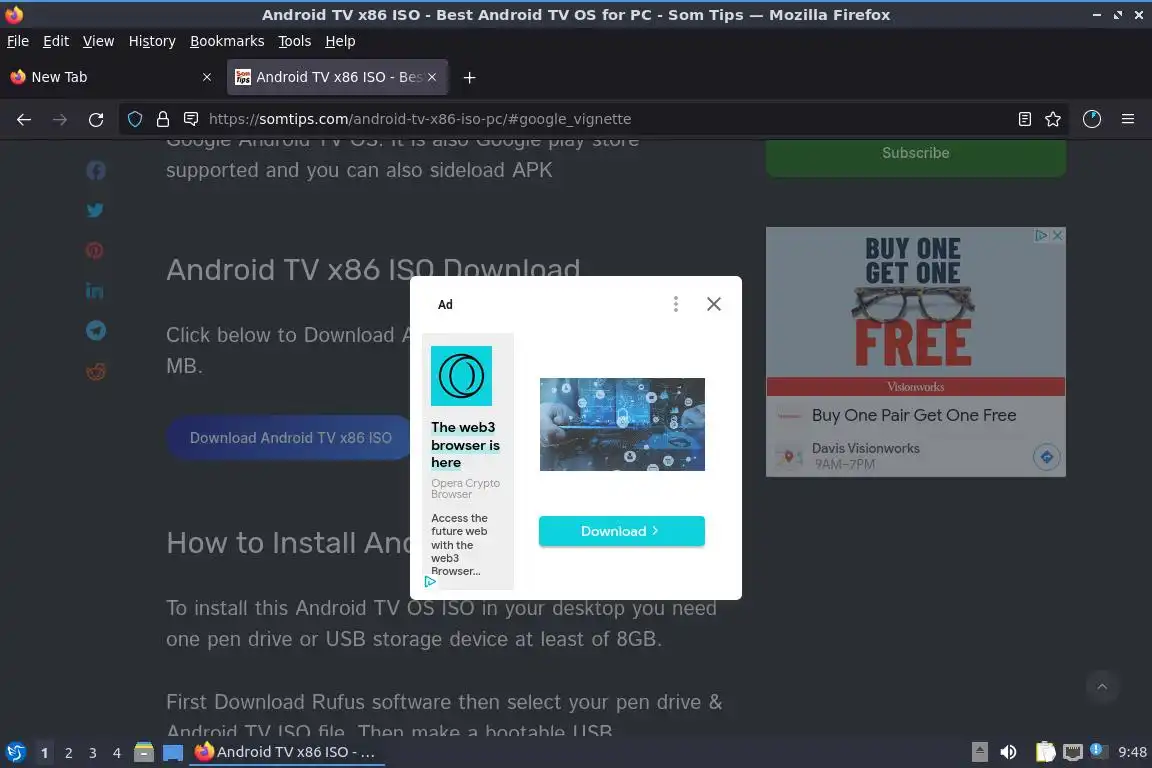
Task: Click the cyan Download button in the ad
Action: click(622, 531)
